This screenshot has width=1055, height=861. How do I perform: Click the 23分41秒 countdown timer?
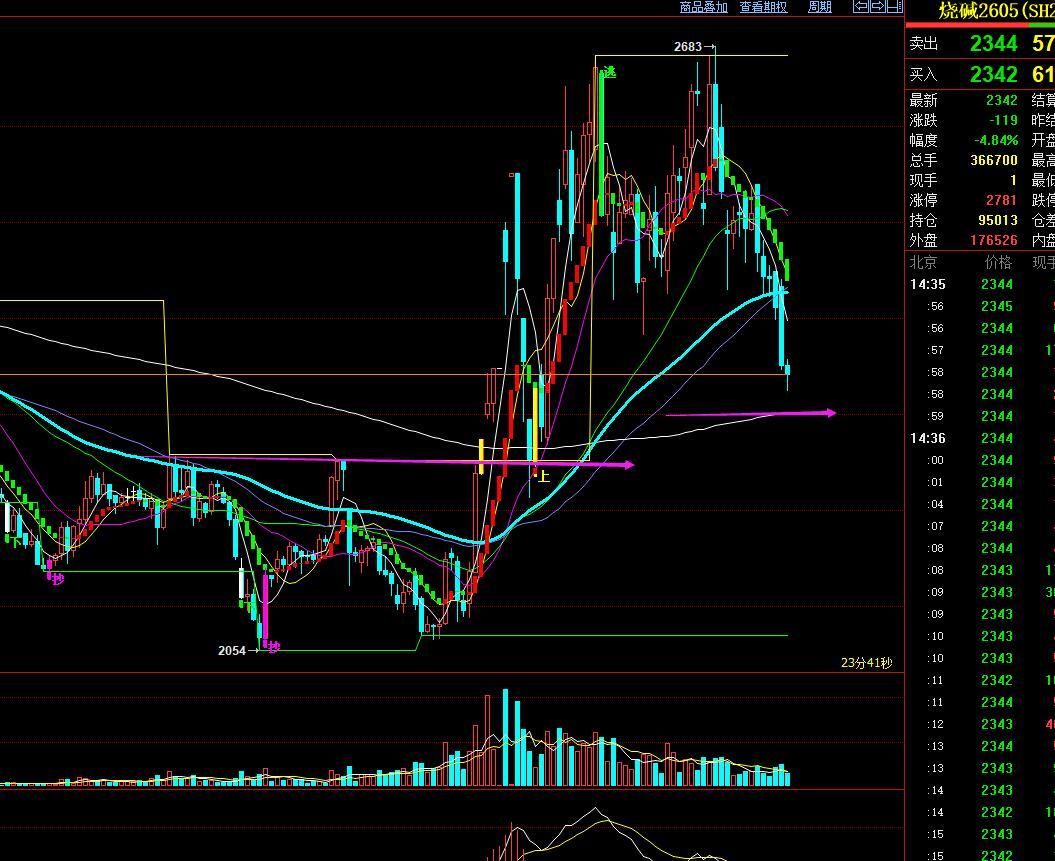(867, 663)
